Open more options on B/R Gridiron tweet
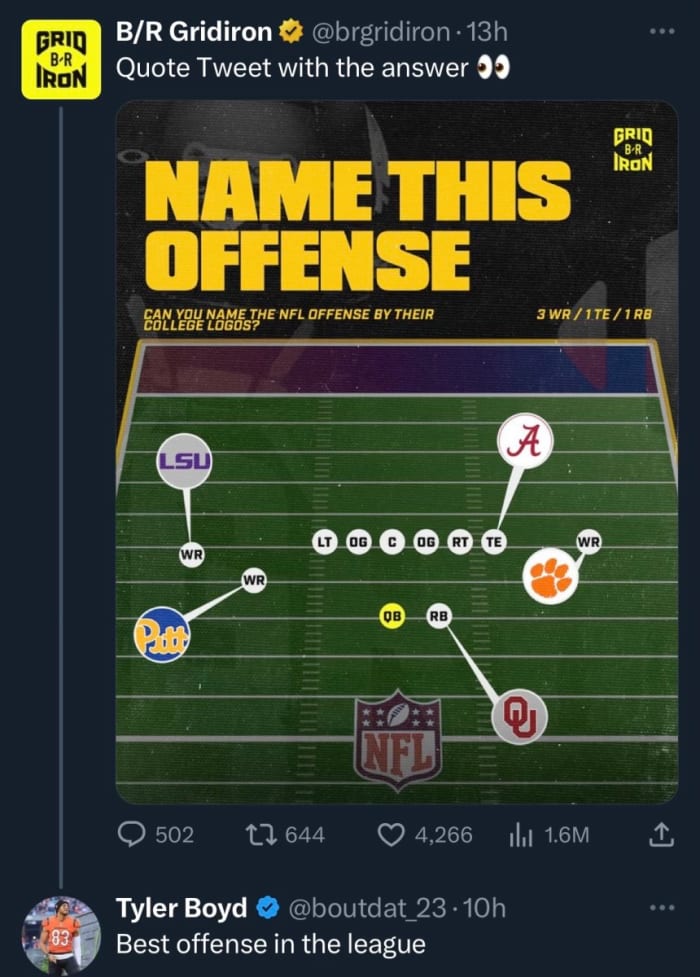Image resolution: width=700 pixels, height=977 pixels. (661, 31)
